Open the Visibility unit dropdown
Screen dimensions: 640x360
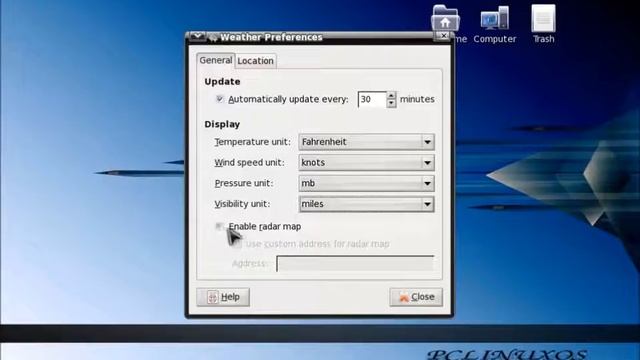366,204
